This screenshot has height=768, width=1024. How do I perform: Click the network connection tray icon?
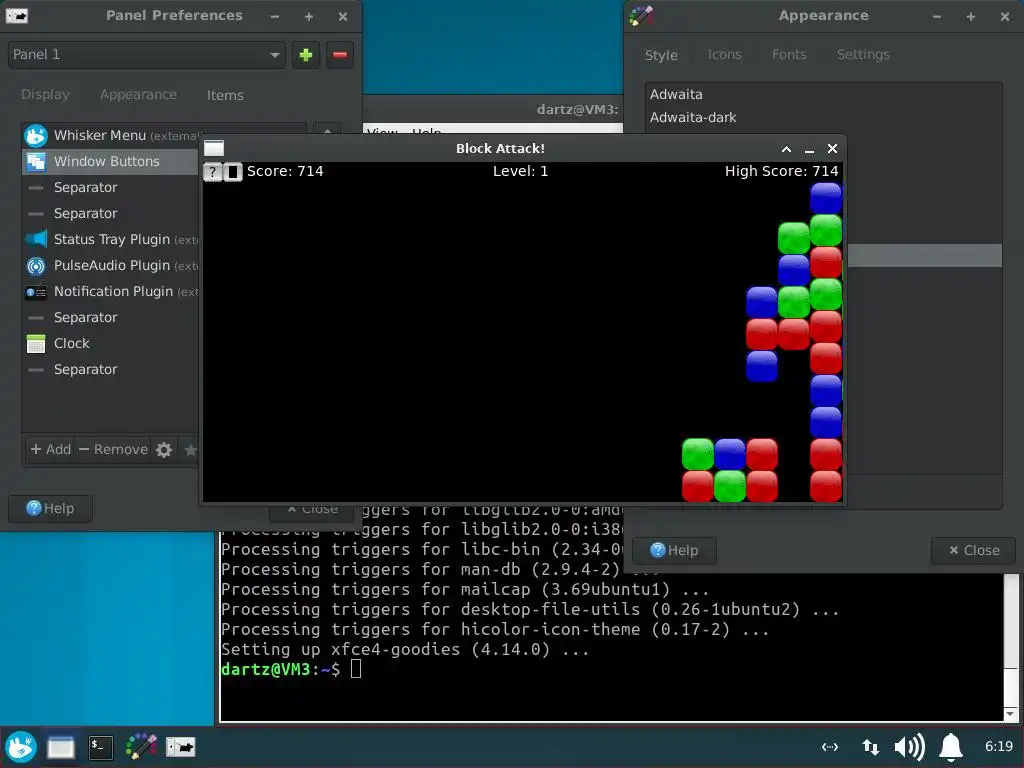coord(829,746)
